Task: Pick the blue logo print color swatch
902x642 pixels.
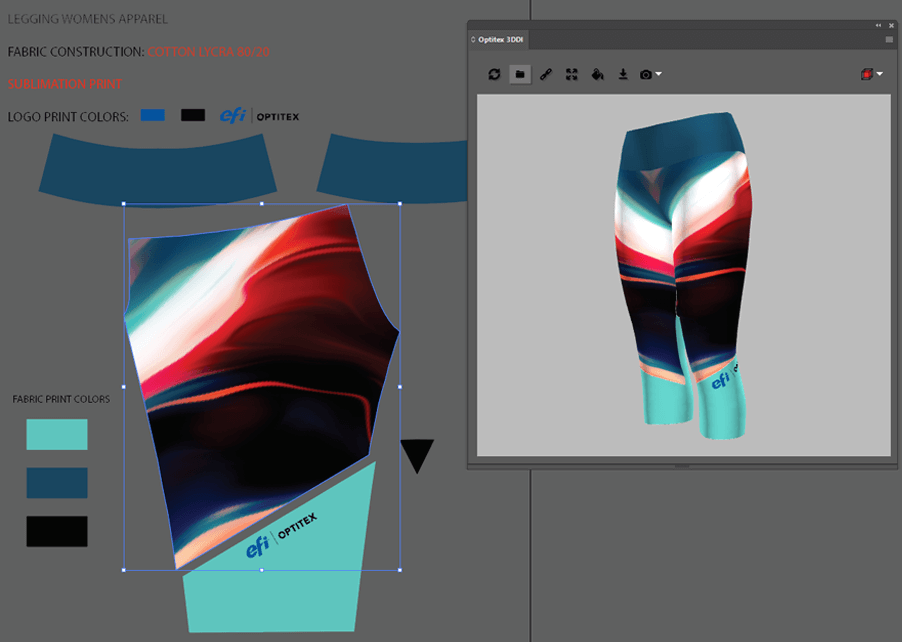Action: pyautogui.click(x=152, y=116)
